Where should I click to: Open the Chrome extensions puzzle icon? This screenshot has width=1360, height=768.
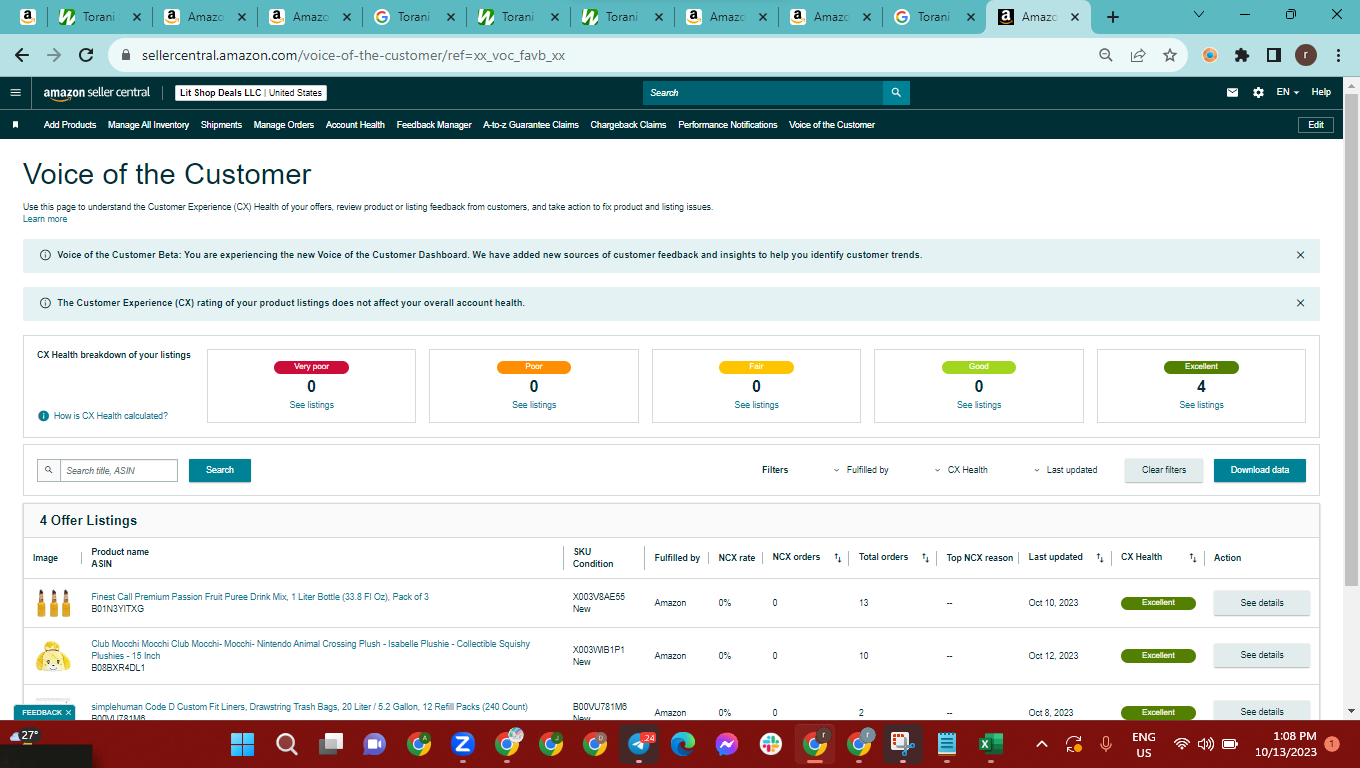(1242, 56)
